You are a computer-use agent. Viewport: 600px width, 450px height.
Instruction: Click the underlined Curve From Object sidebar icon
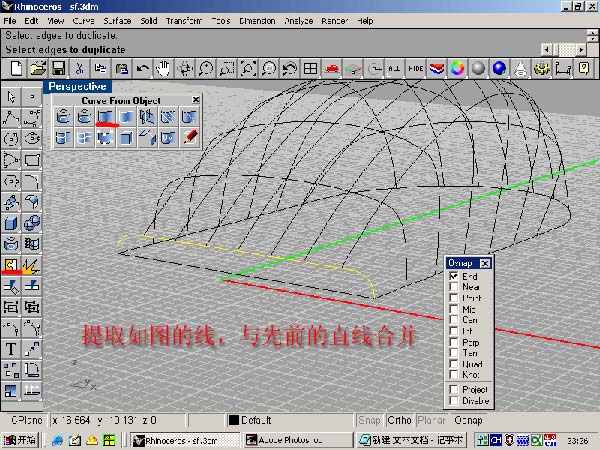tap(11, 265)
